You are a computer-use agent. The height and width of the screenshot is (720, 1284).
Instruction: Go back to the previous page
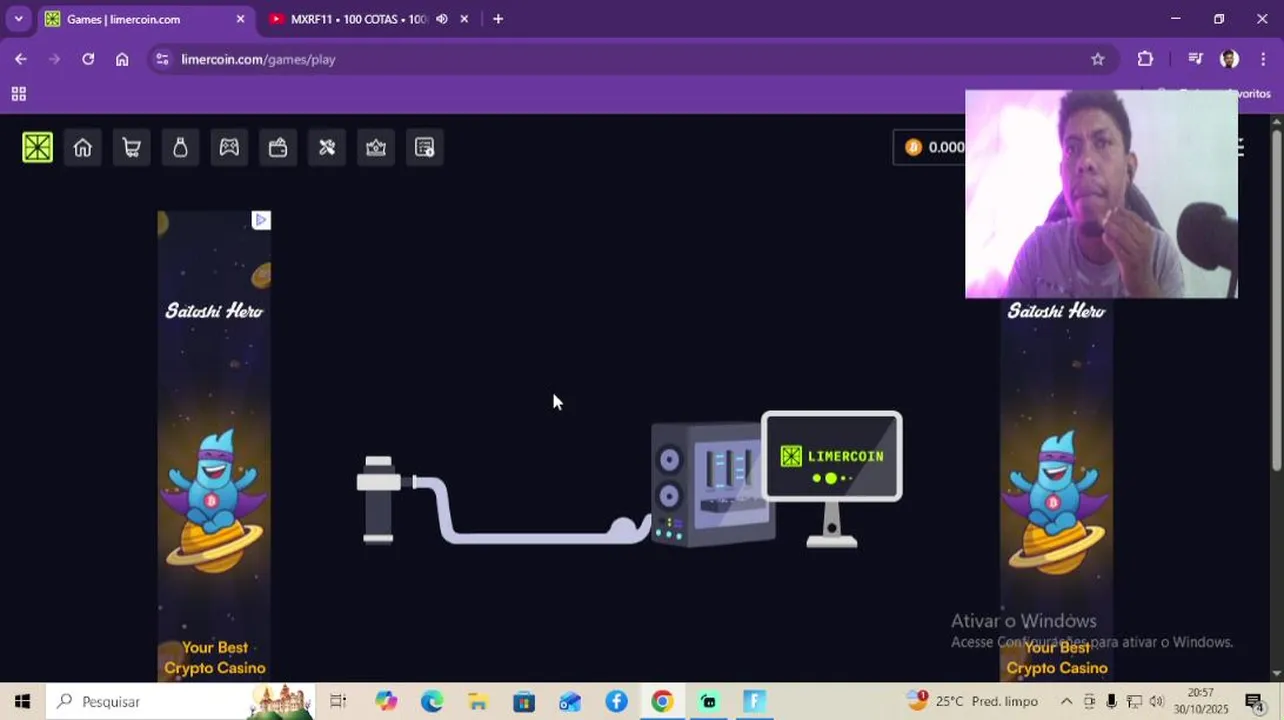tap(21, 59)
